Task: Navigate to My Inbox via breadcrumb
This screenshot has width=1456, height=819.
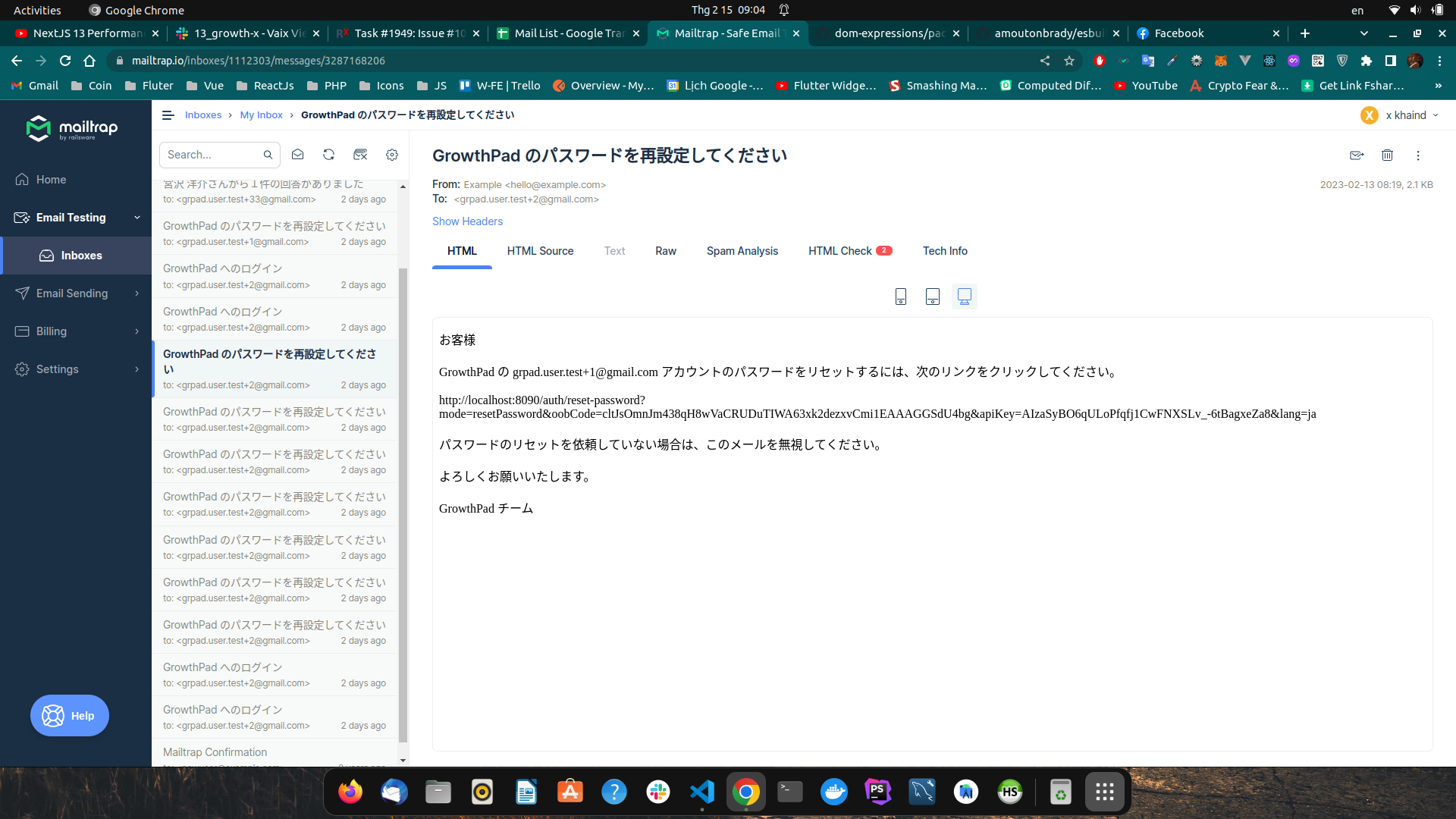Action: pos(261,115)
